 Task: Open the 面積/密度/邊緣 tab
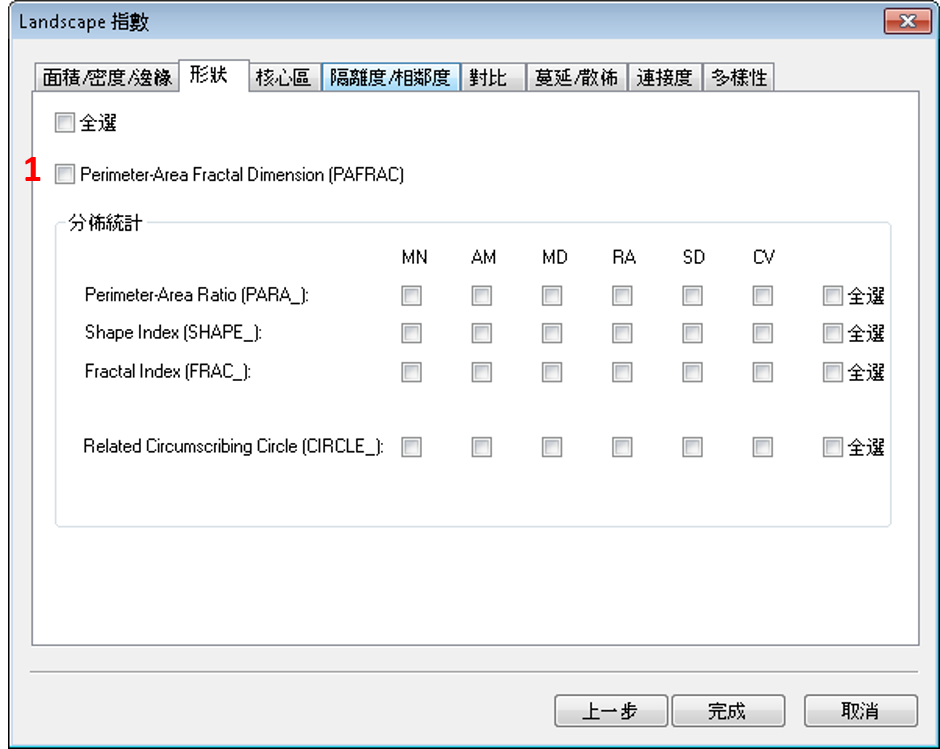tap(107, 77)
